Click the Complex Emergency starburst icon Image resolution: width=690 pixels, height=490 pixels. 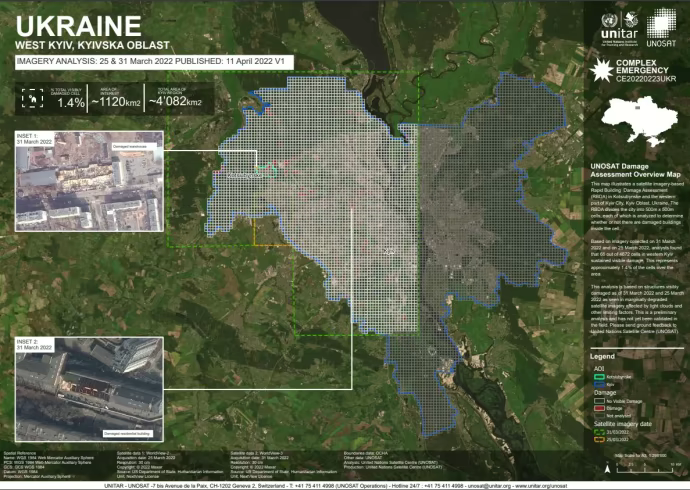(603, 70)
